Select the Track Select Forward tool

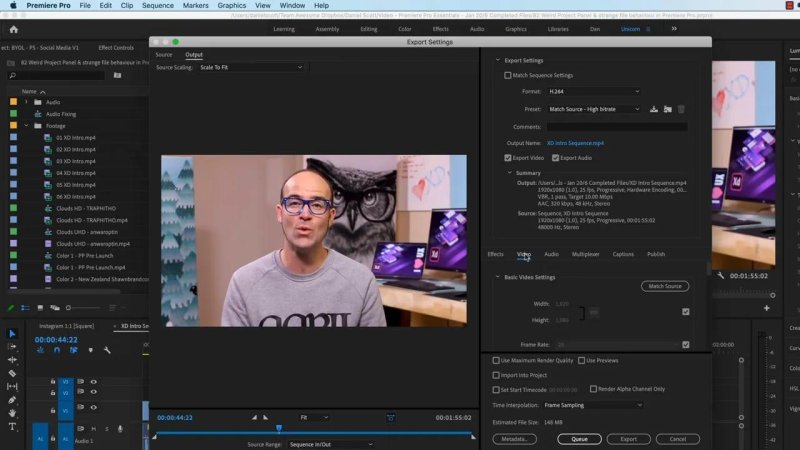(12, 346)
